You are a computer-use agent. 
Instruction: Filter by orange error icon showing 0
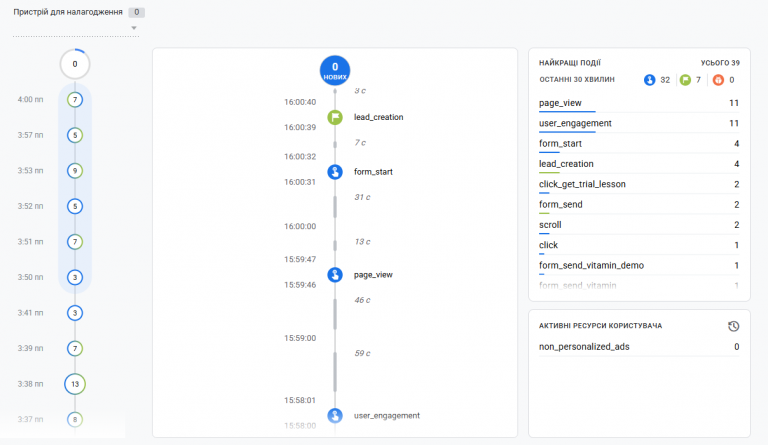(718, 80)
